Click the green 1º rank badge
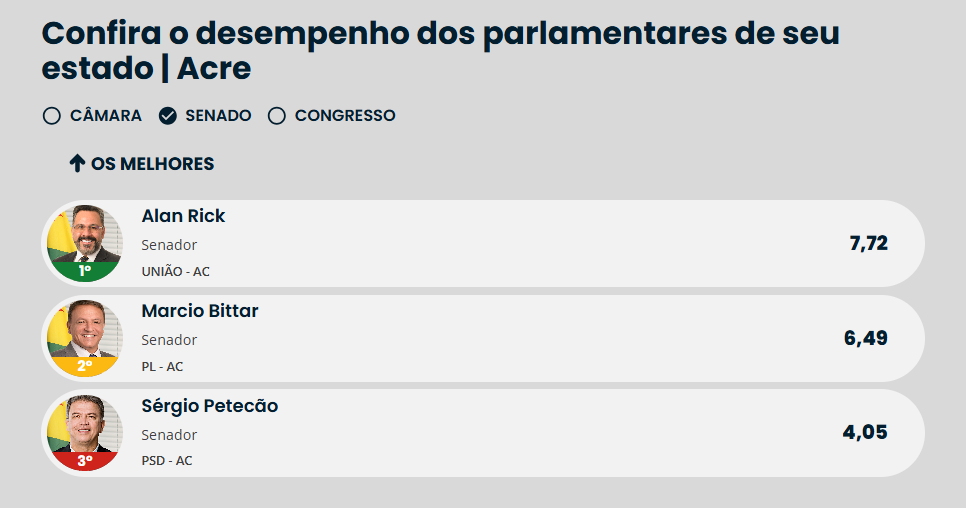Image resolution: width=966 pixels, height=508 pixels. pyautogui.click(x=85, y=270)
